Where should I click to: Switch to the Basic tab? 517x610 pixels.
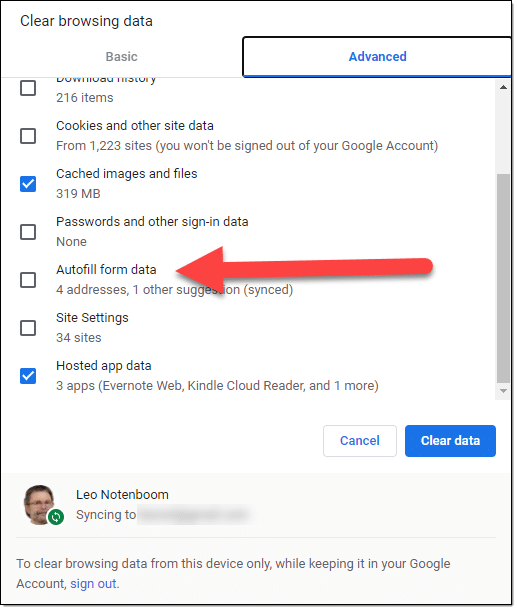(122, 57)
